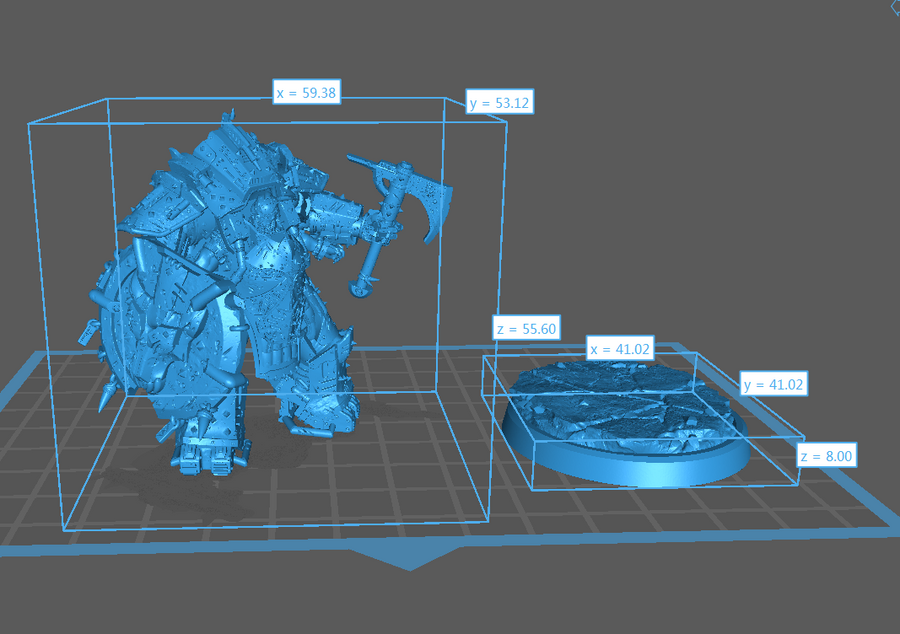Click the view cube icon in top-right corner
This screenshot has height=634, width=900.
tap(893, 6)
